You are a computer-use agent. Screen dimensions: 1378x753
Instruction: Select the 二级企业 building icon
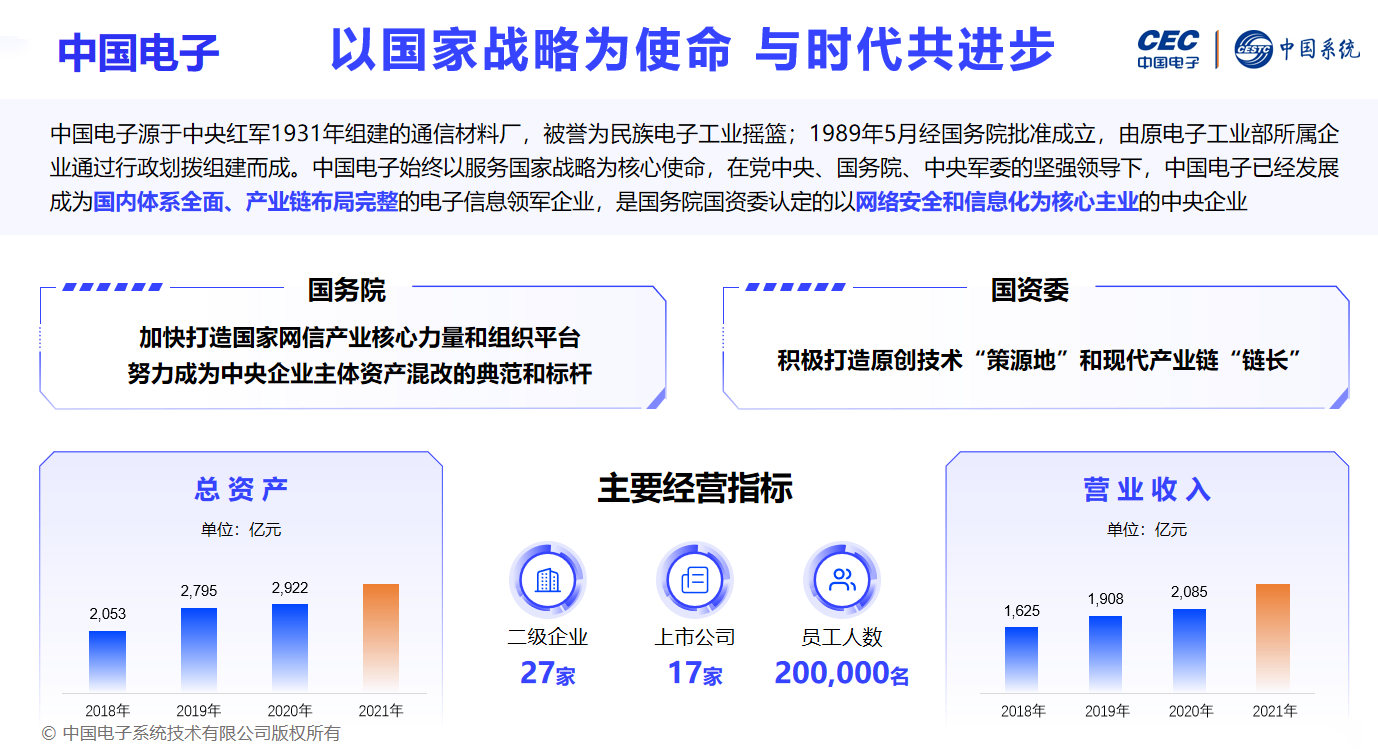click(x=547, y=580)
